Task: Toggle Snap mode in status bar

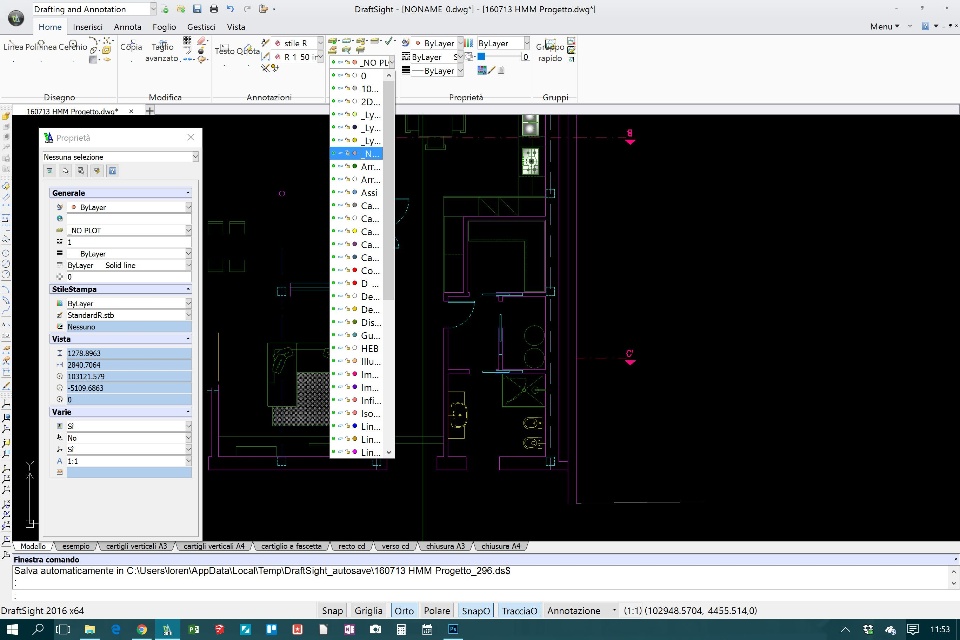Action: tap(332, 610)
